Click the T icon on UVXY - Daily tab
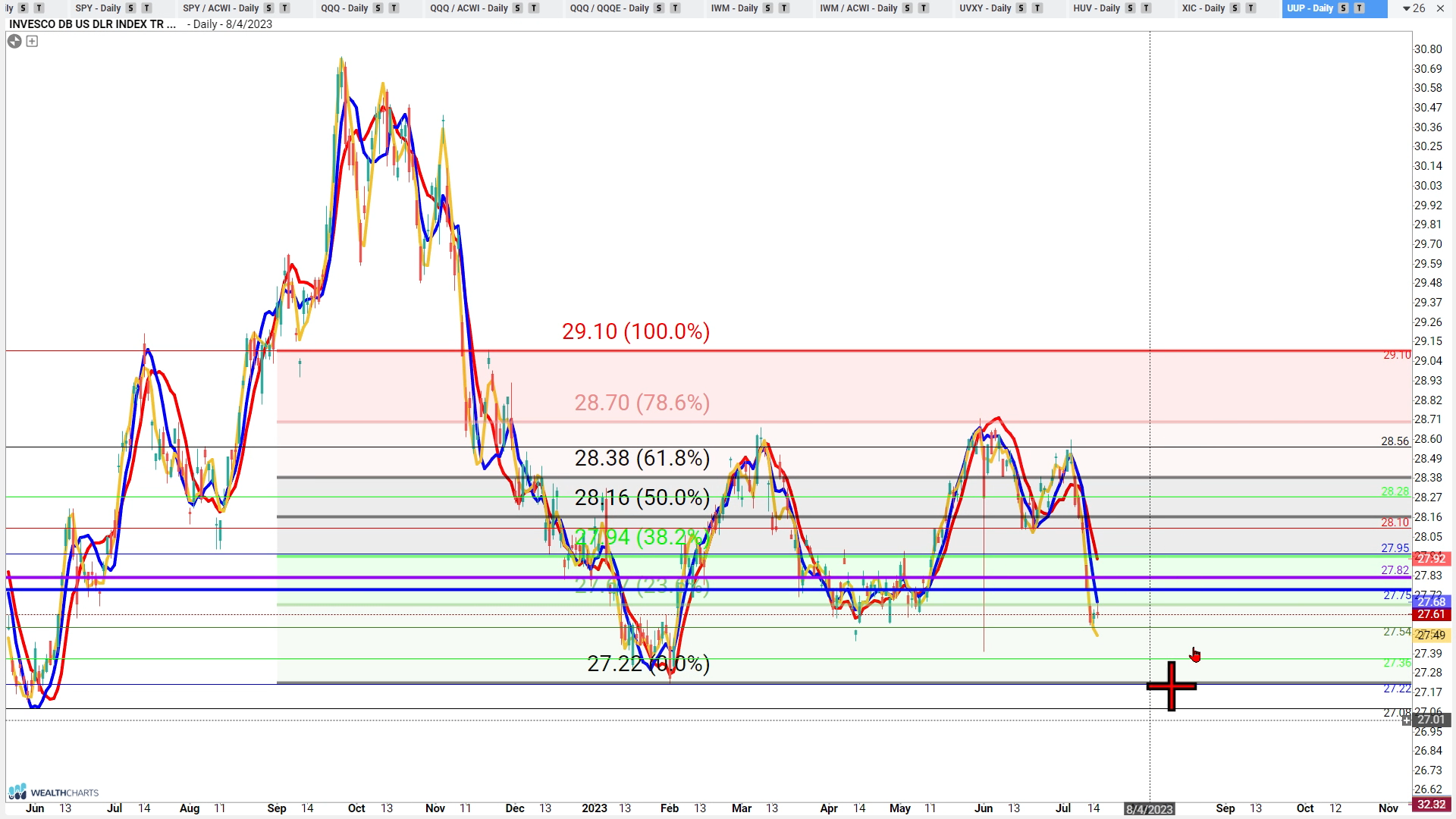Viewport: 1456px width, 819px height. pyautogui.click(x=1037, y=8)
